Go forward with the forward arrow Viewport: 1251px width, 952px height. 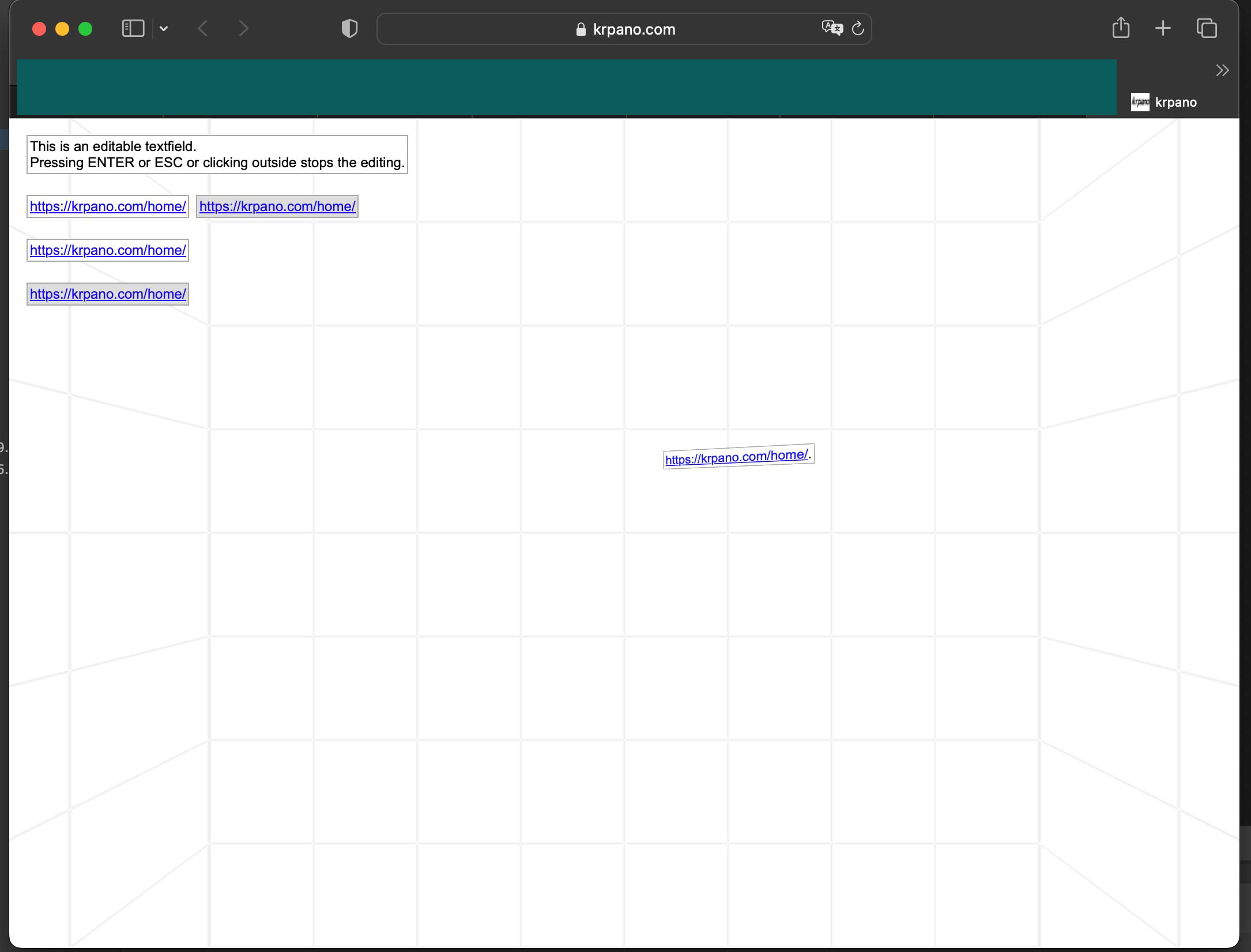(x=244, y=28)
